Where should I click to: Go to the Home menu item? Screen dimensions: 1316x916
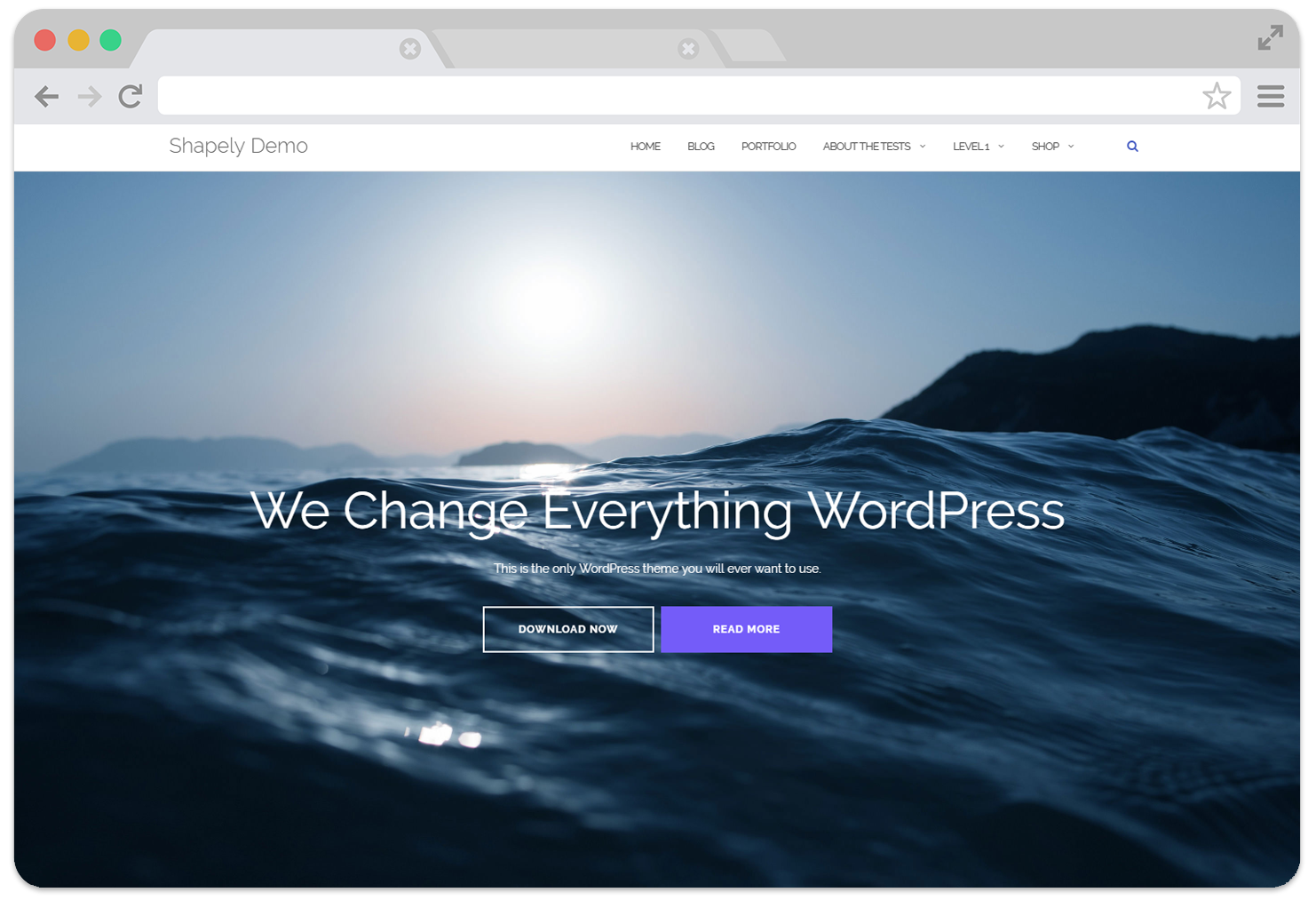[646, 147]
